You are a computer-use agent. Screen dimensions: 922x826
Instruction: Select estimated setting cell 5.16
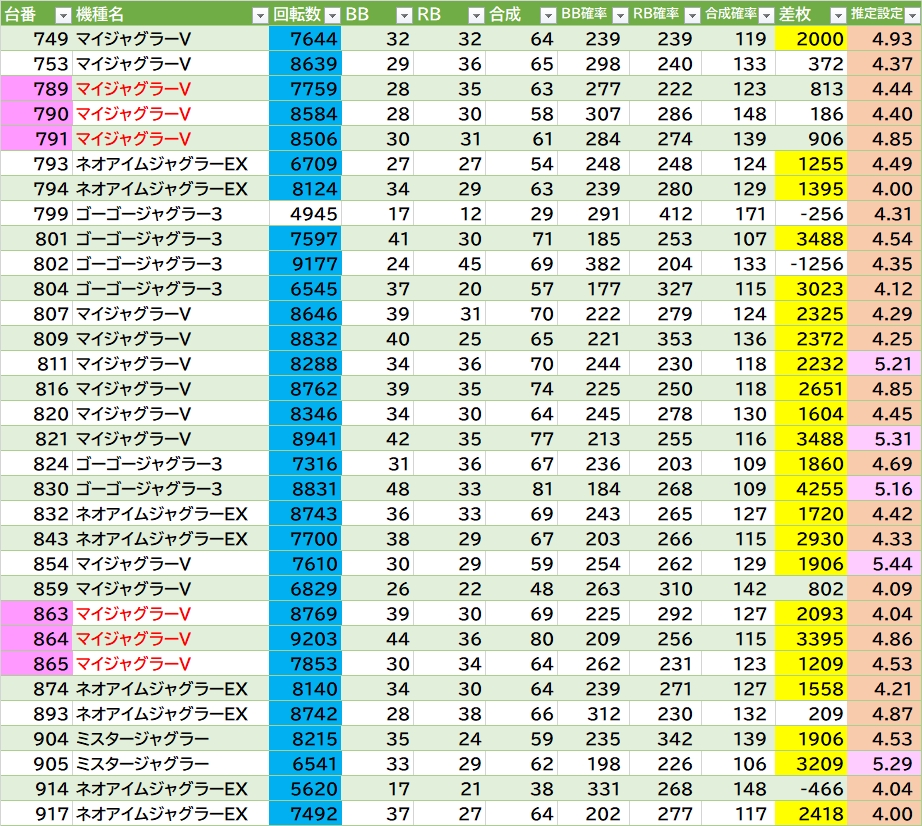(885, 489)
